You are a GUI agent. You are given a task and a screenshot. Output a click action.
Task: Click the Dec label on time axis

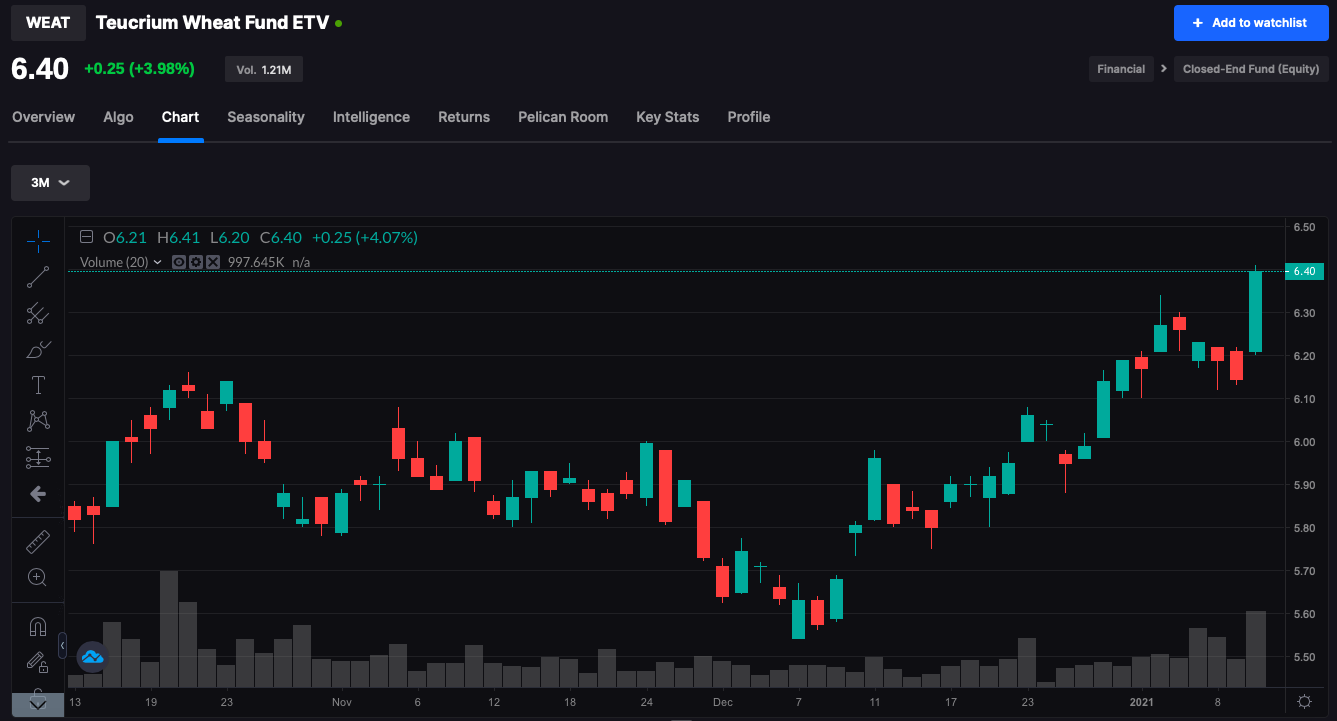pos(723,702)
